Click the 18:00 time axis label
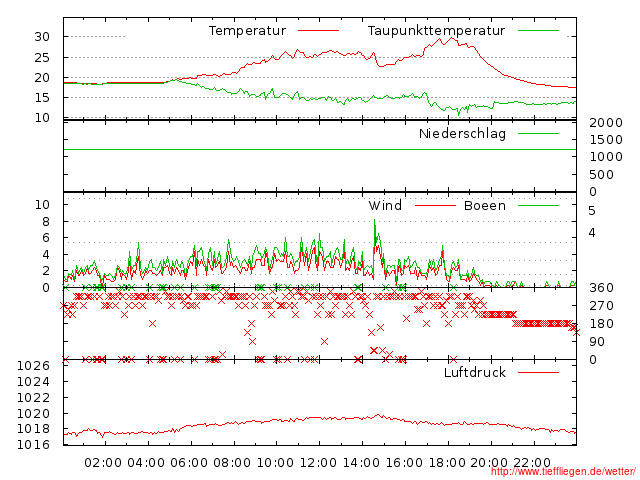The width and height of the screenshot is (640, 480). pos(447,463)
